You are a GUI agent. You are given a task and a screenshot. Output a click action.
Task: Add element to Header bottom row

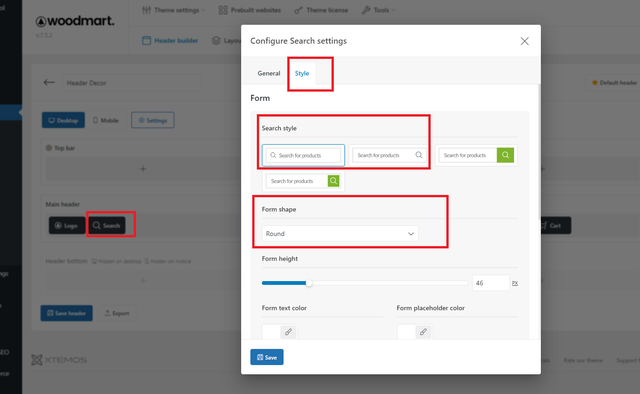point(143,280)
